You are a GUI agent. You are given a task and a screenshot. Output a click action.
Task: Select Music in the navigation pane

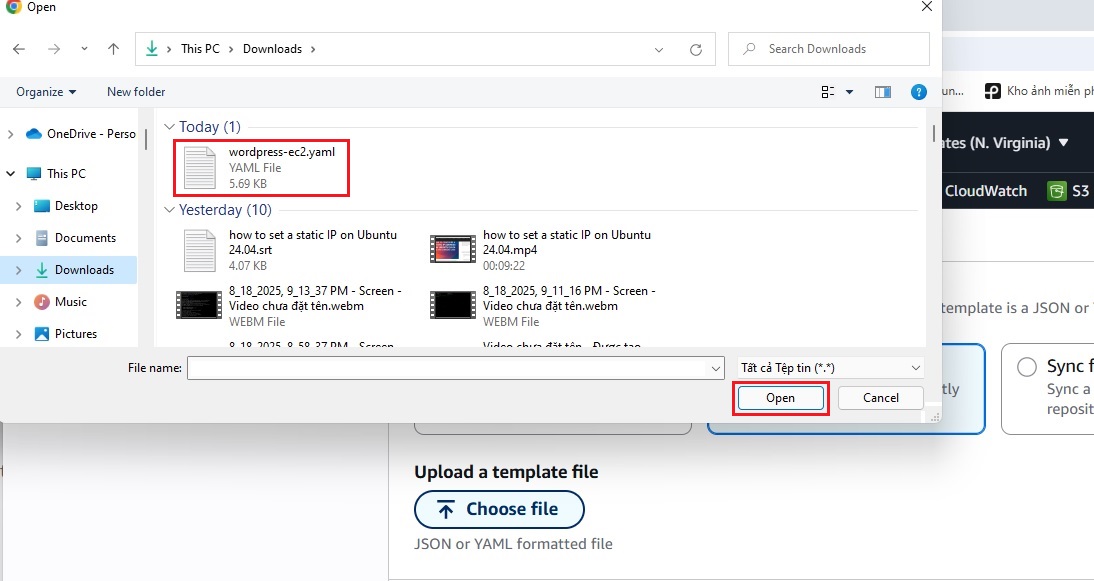[70, 302]
